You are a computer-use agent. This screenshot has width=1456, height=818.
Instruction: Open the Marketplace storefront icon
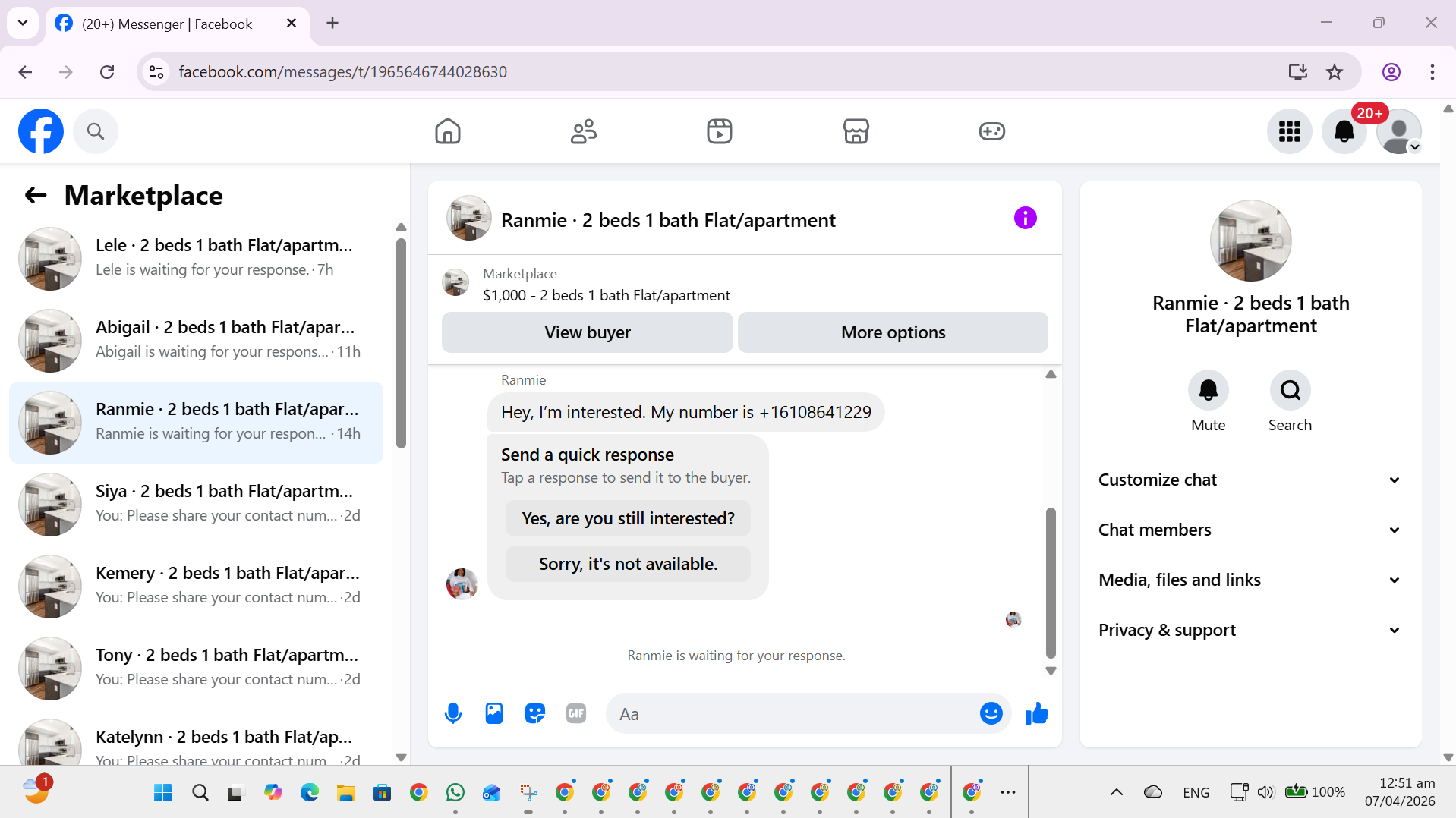tap(856, 131)
